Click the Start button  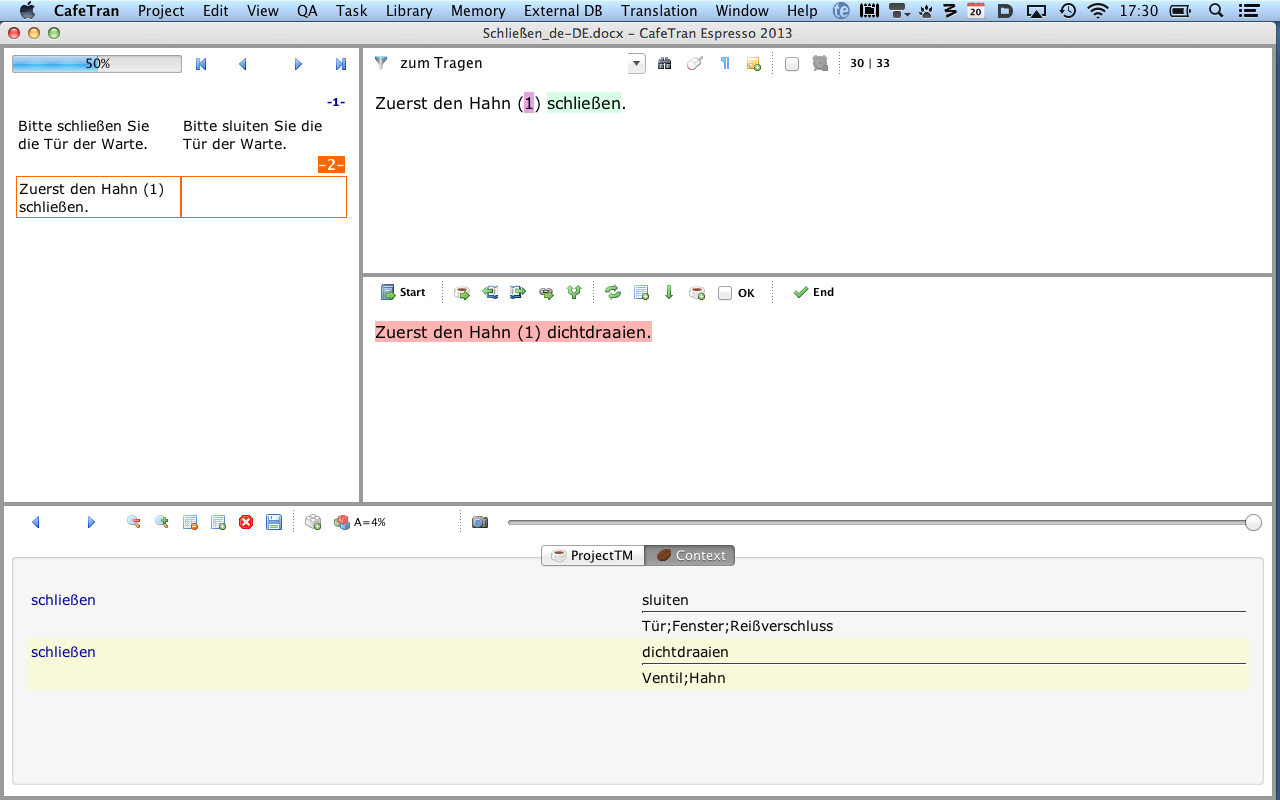[403, 293]
